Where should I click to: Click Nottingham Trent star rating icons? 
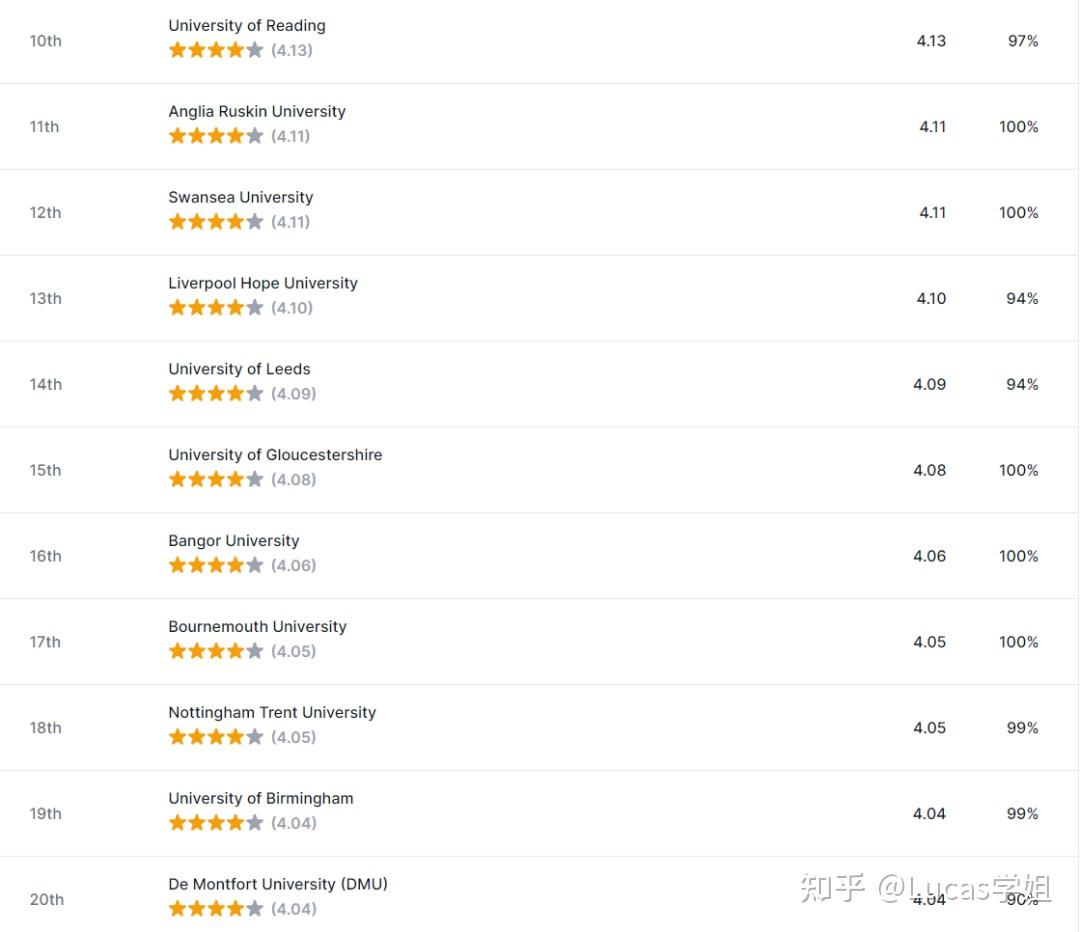click(x=216, y=739)
